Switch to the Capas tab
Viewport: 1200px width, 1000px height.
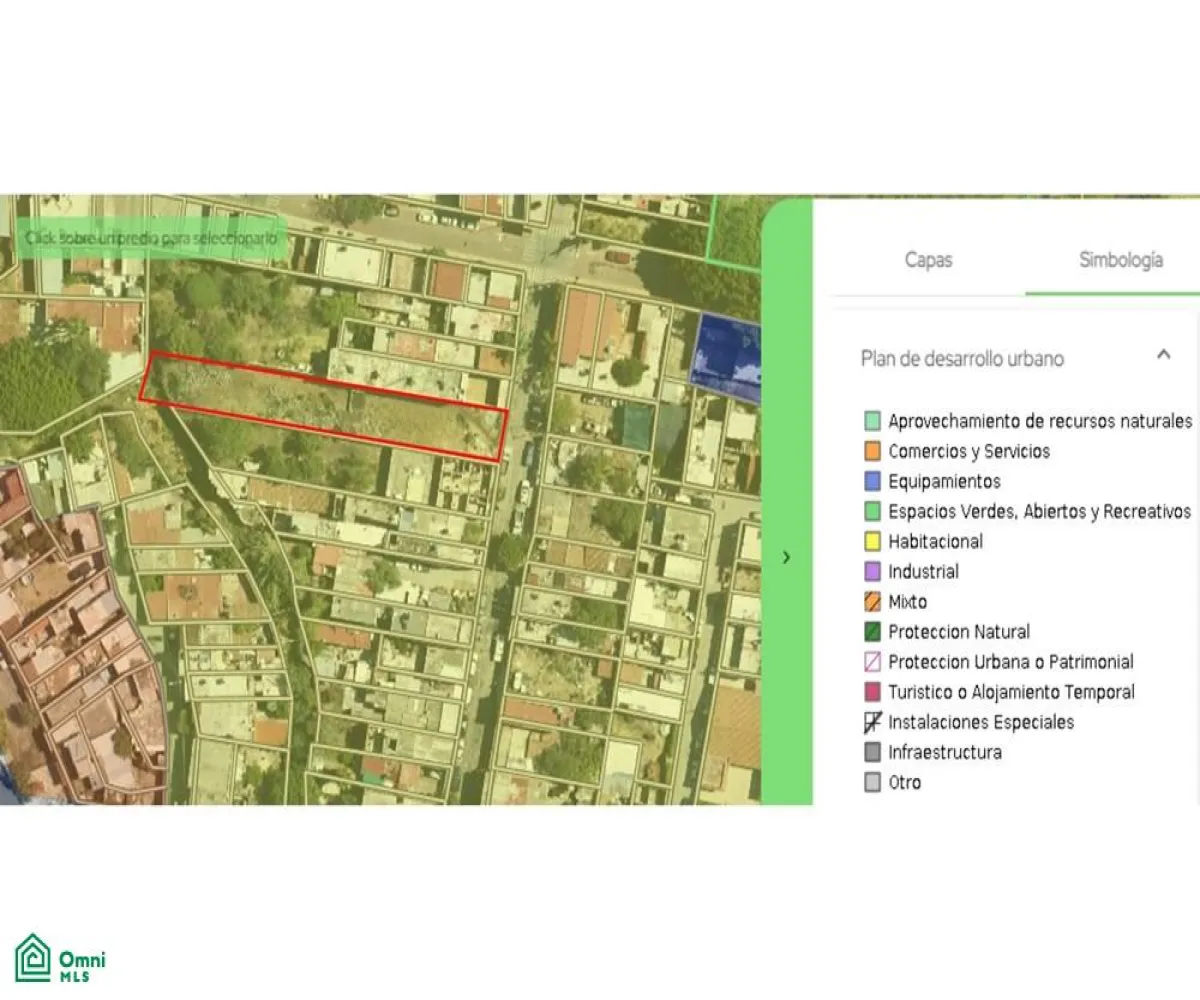click(x=928, y=260)
